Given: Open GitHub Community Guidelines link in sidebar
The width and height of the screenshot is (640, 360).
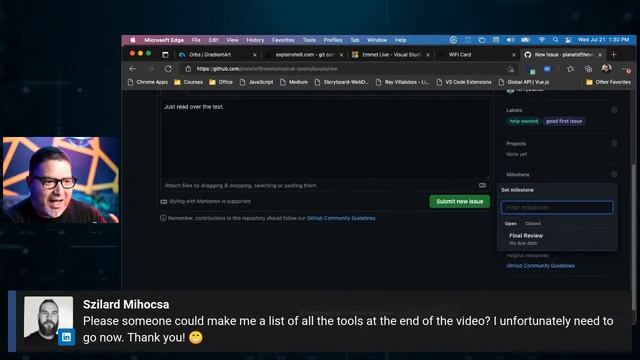Looking at the screenshot, I should click(x=540, y=266).
